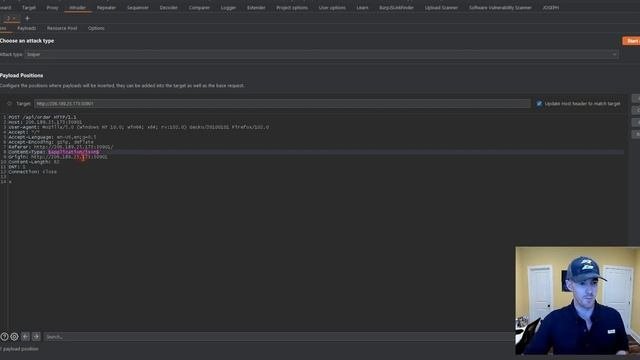
Task: Switch to the Options sub-tab
Action: point(96,28)
